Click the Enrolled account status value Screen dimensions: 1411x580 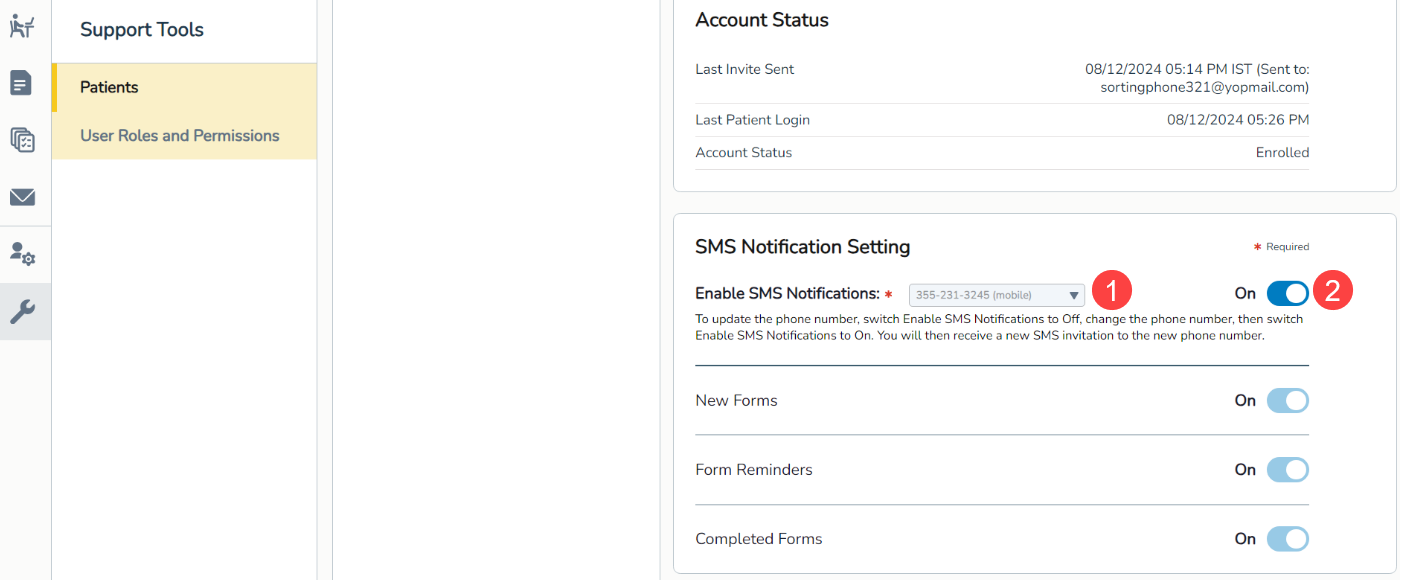pos(1282,153)
